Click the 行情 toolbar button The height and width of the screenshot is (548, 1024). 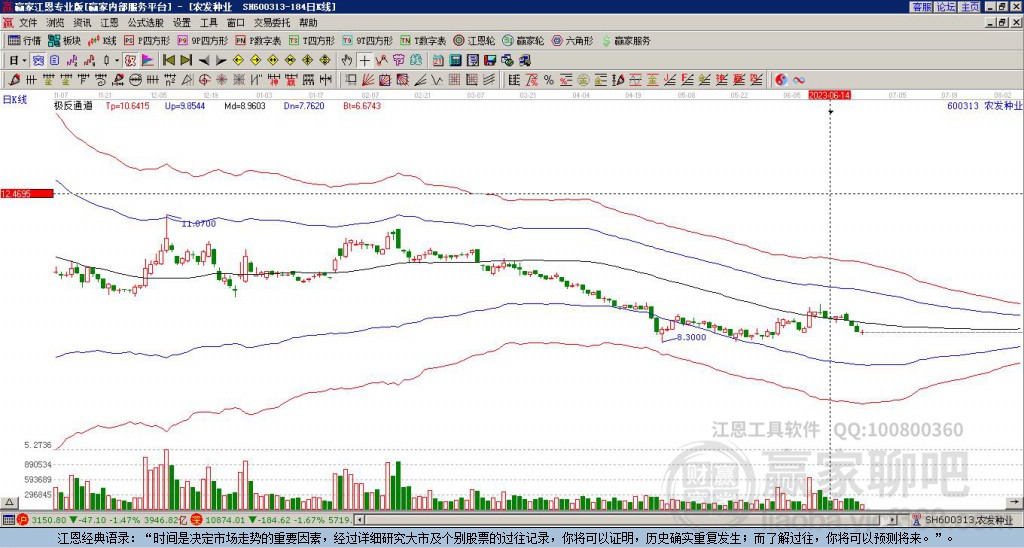point(24,40)
